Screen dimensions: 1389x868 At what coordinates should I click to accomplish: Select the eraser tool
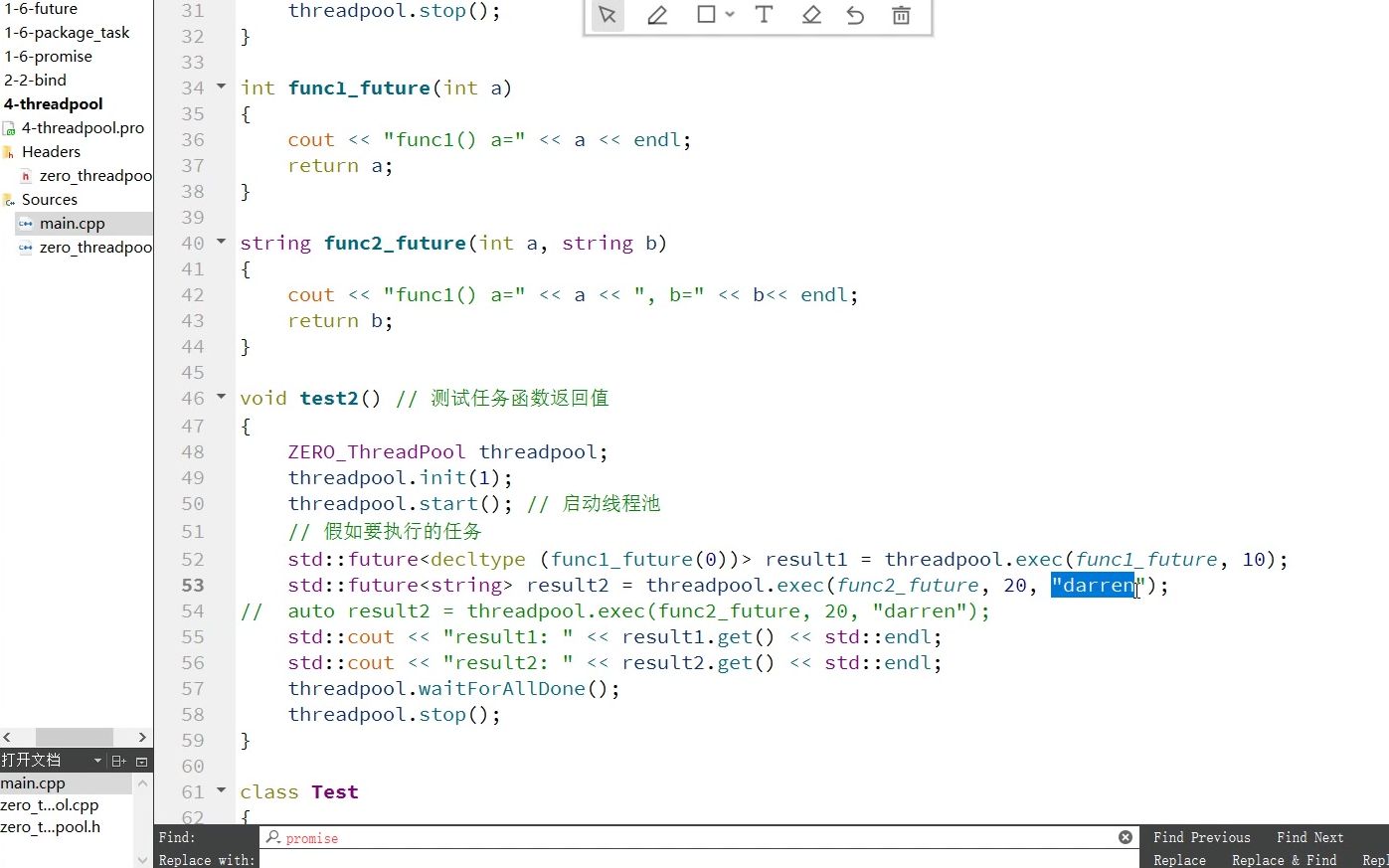(811, 15)
